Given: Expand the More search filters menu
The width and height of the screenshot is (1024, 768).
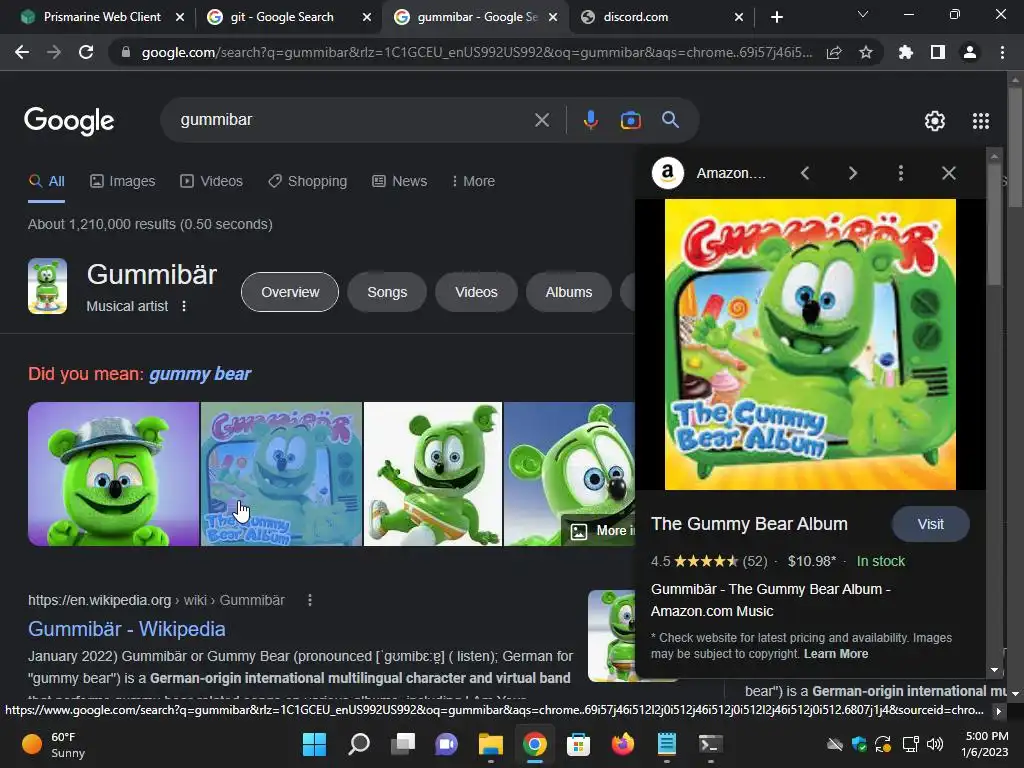Looking at the screenshot, I should pos(473,181).
